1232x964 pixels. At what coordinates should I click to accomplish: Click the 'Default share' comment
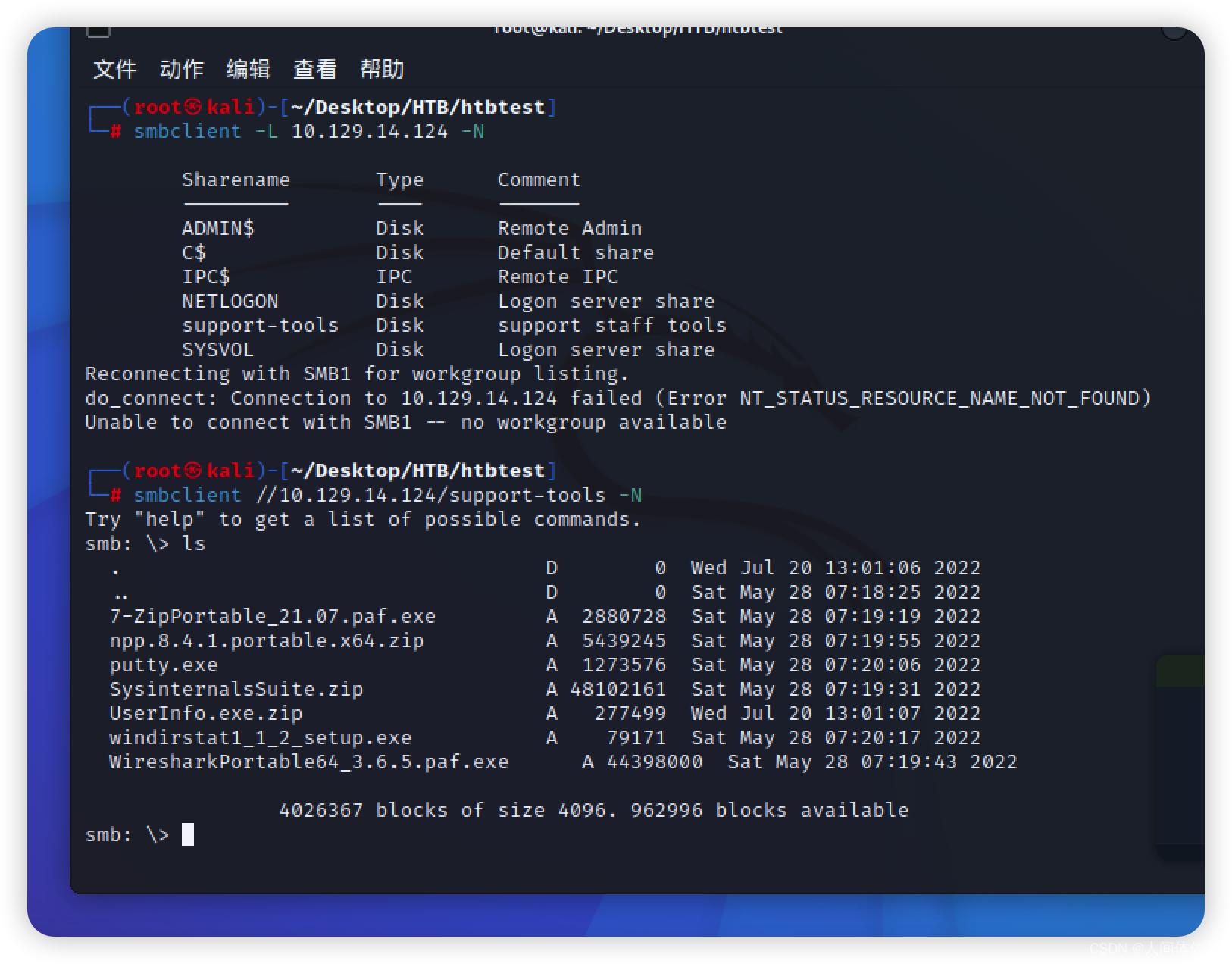pos(576,252)
